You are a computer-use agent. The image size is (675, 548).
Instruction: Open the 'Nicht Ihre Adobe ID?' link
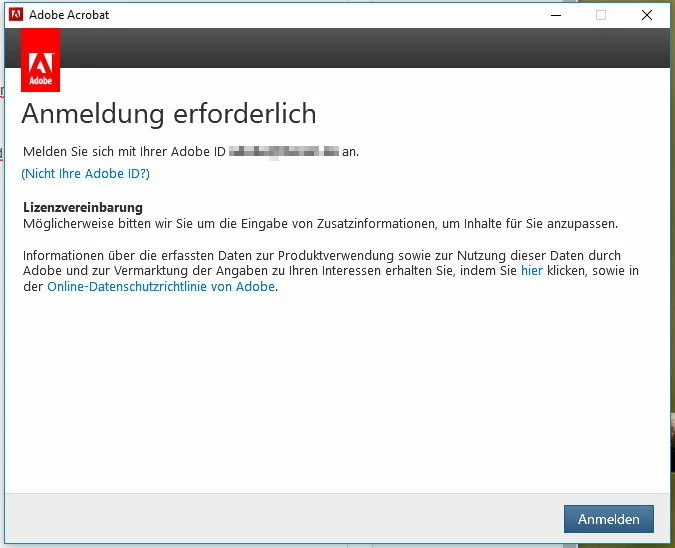86,173
